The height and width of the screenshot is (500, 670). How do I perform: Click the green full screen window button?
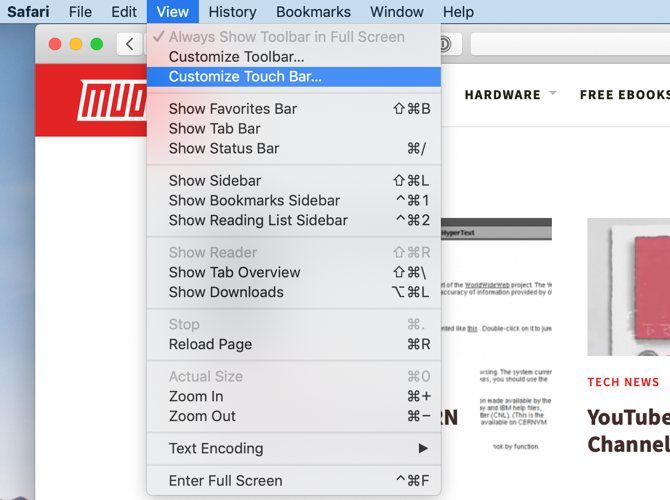tap(97, 44)
